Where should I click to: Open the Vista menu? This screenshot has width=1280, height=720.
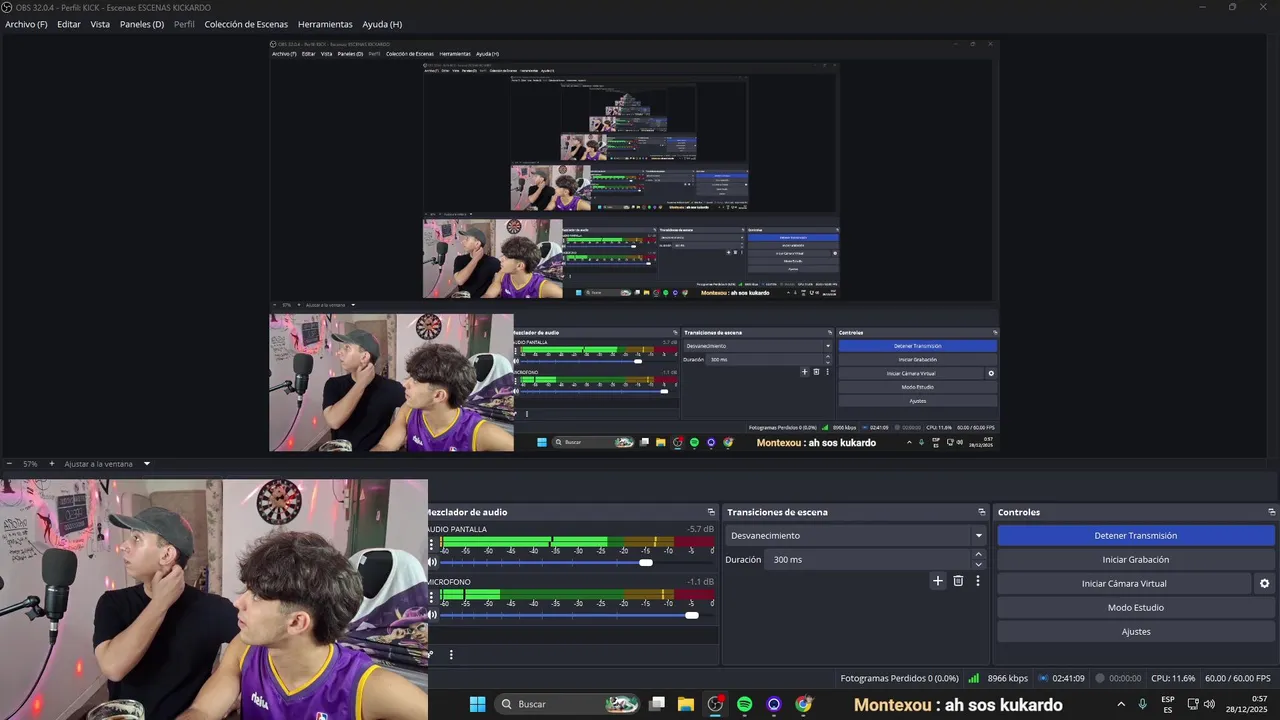100,24
